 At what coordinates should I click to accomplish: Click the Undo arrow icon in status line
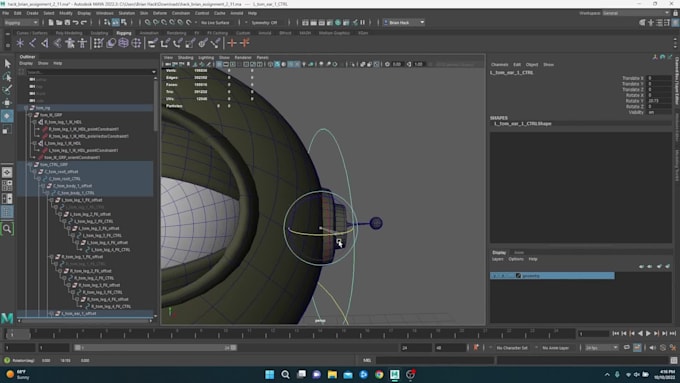[x=75, y=23]
